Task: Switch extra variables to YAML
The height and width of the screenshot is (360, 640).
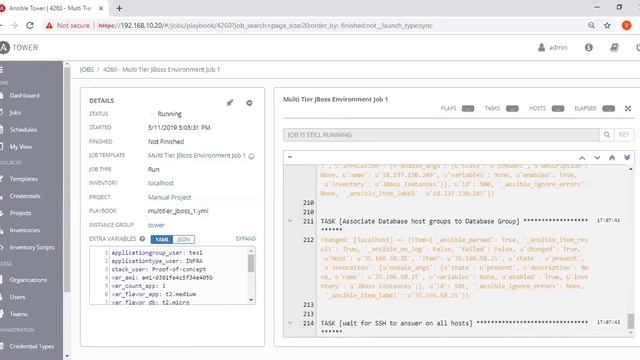Action: pos(162,240)
